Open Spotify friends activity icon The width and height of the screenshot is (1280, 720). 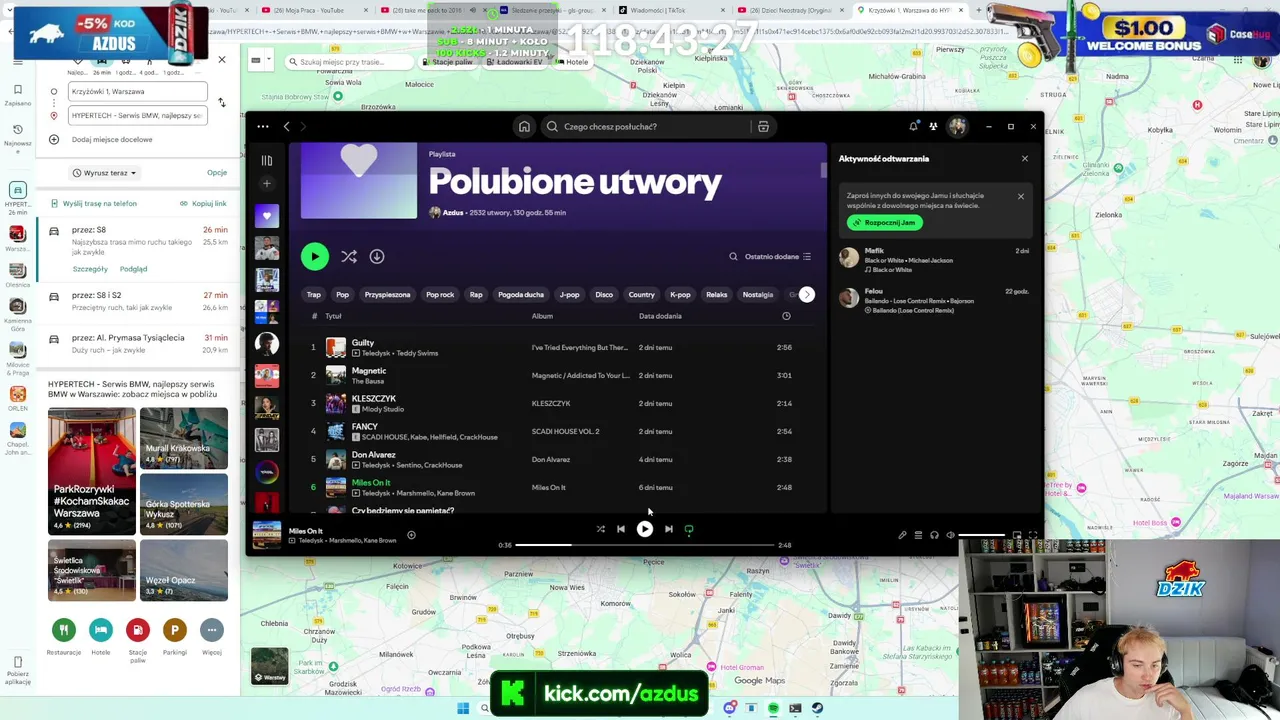933,126
